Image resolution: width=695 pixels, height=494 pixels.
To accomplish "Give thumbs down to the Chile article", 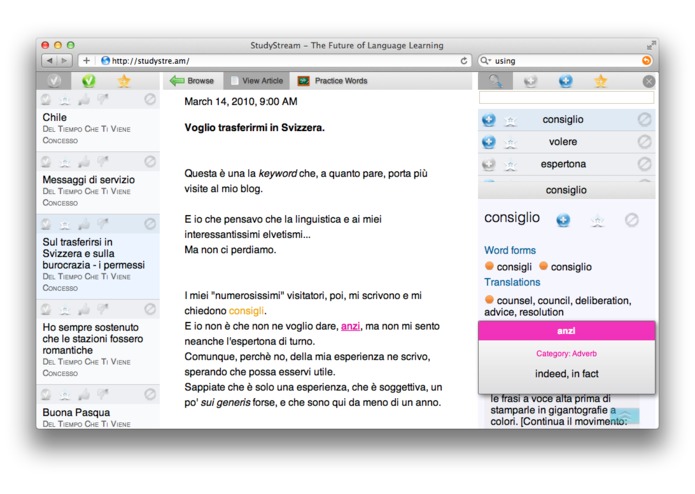I will tap(102, 99).
